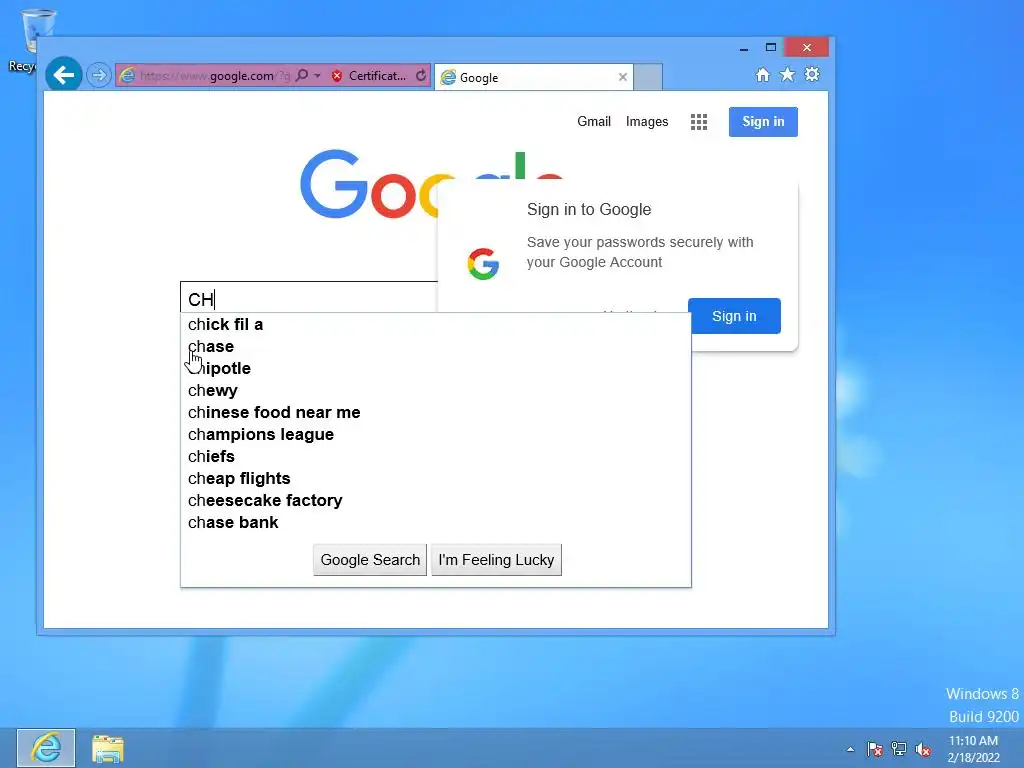Click into the Google search box

tap(309, 298)
